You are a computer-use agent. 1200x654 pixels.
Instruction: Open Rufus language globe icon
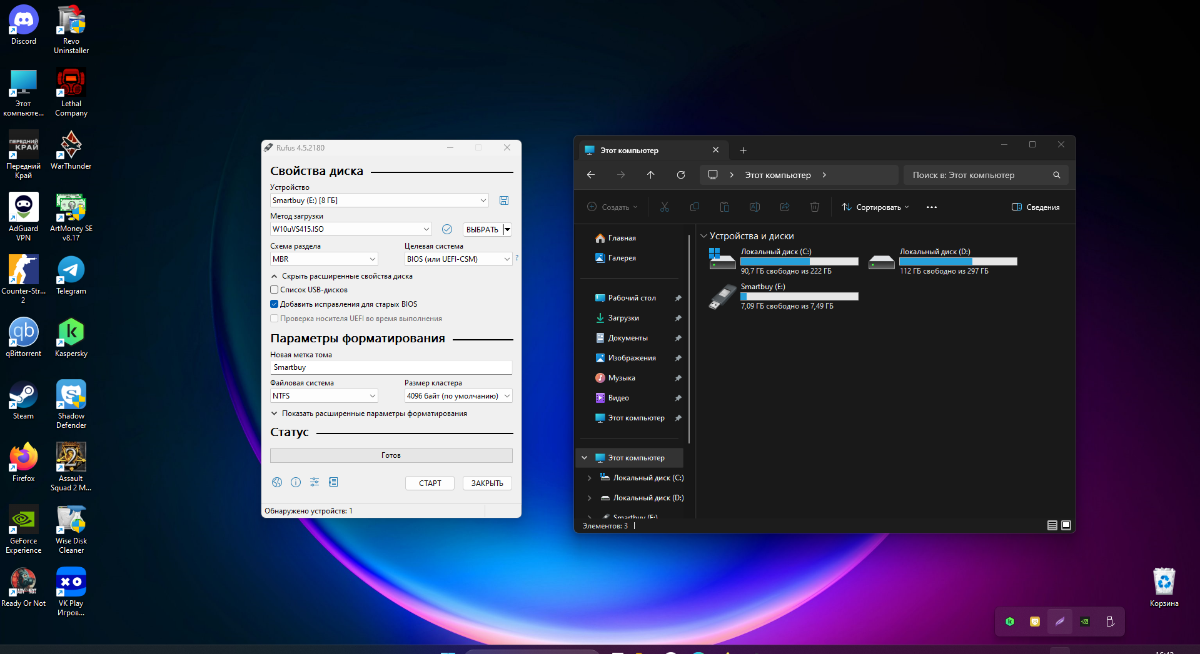pyautogui.click(x=277, y=483)
